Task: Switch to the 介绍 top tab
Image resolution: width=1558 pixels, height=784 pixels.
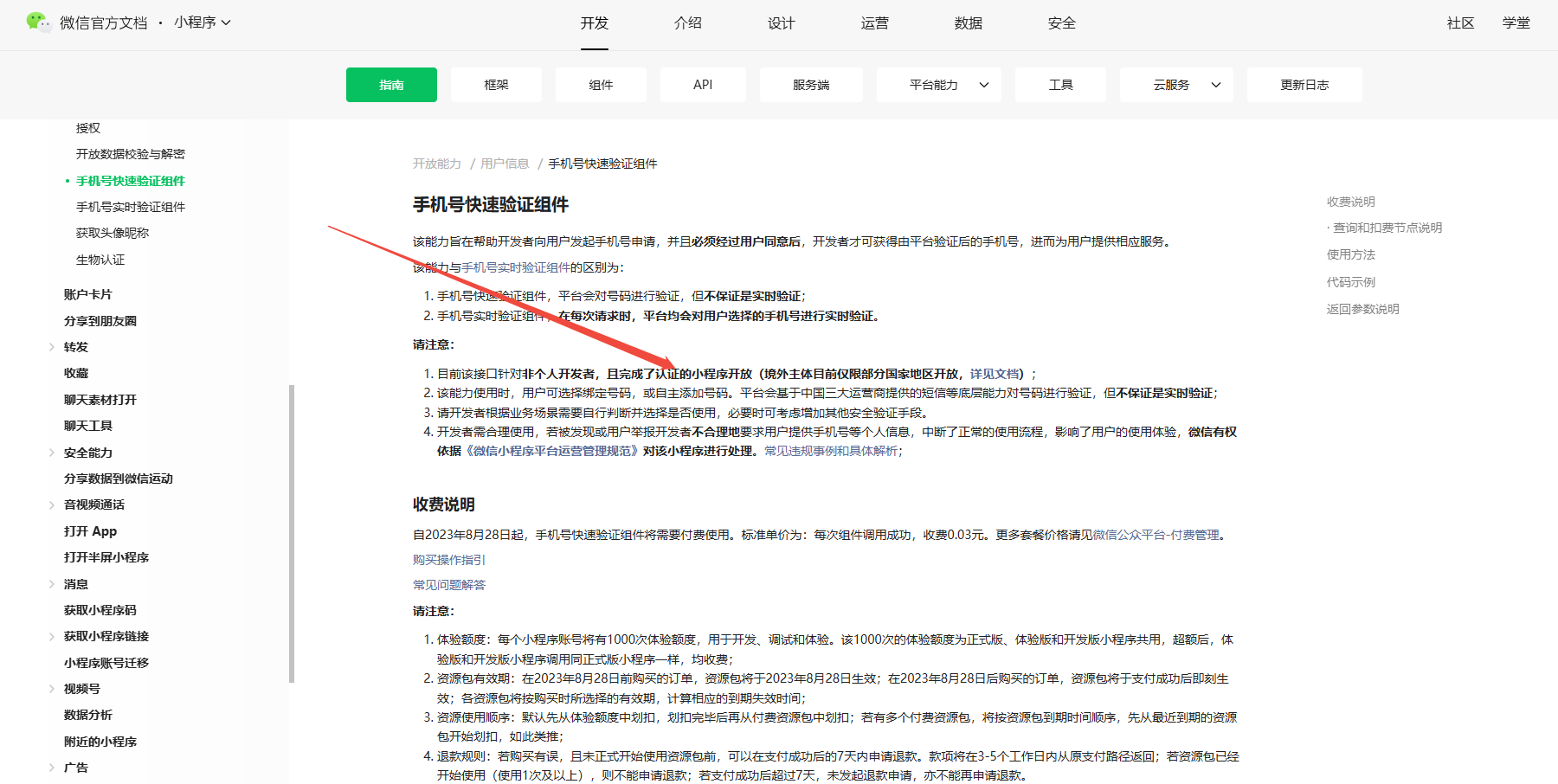Action: click(x=688, y=23)
